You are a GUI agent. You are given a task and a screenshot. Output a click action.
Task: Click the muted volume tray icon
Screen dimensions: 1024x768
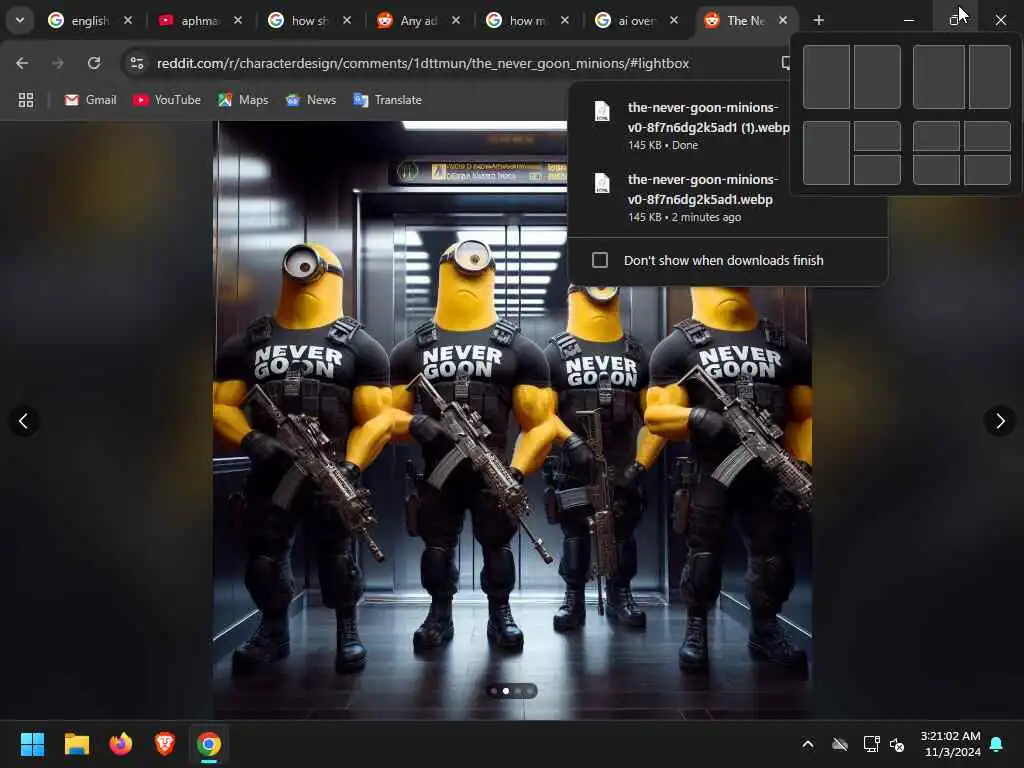897,744
